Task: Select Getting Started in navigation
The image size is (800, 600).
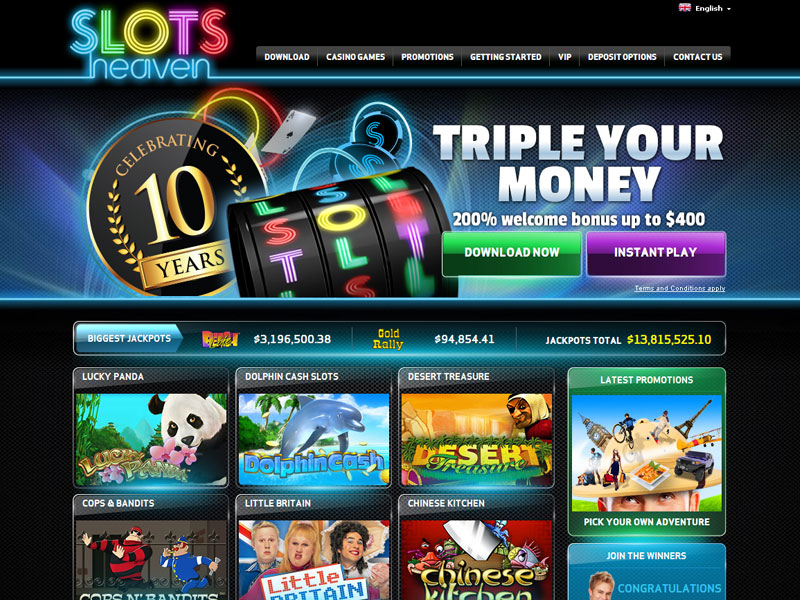Action: pyautogui.click(x=506, y=57)
